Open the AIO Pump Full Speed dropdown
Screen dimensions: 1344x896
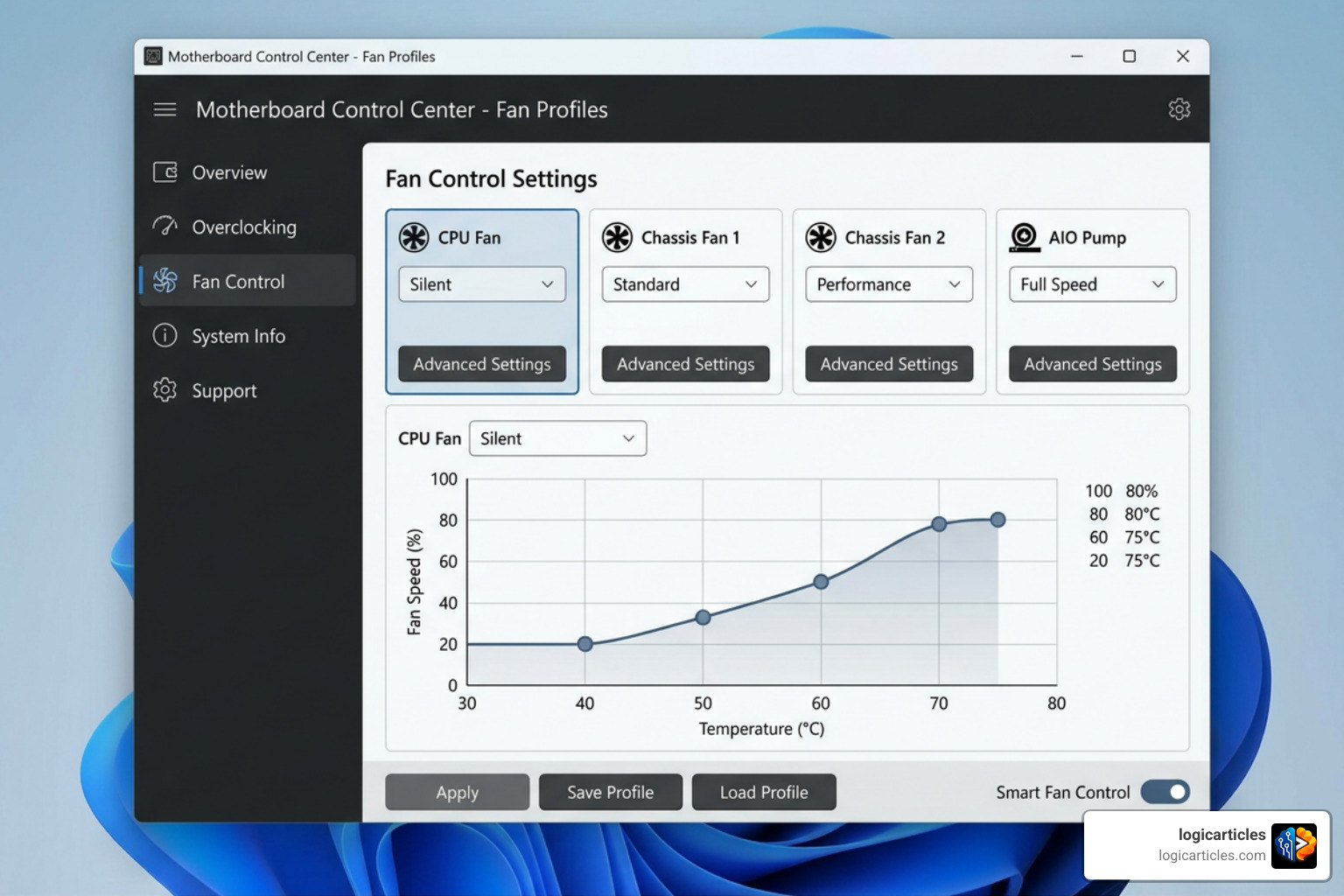(x=1092, y=284)
